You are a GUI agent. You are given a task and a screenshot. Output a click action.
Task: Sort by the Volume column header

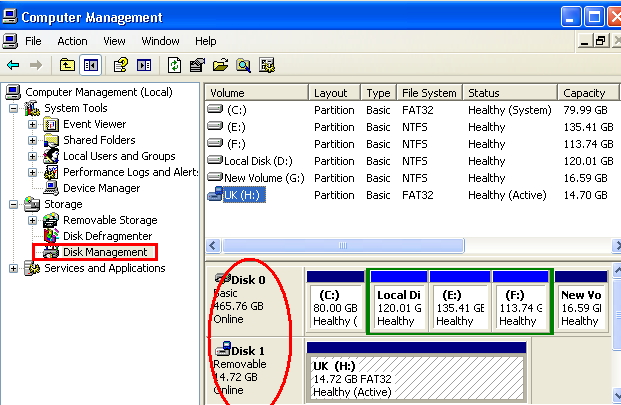pyautogui.click(x=257, y=93)
